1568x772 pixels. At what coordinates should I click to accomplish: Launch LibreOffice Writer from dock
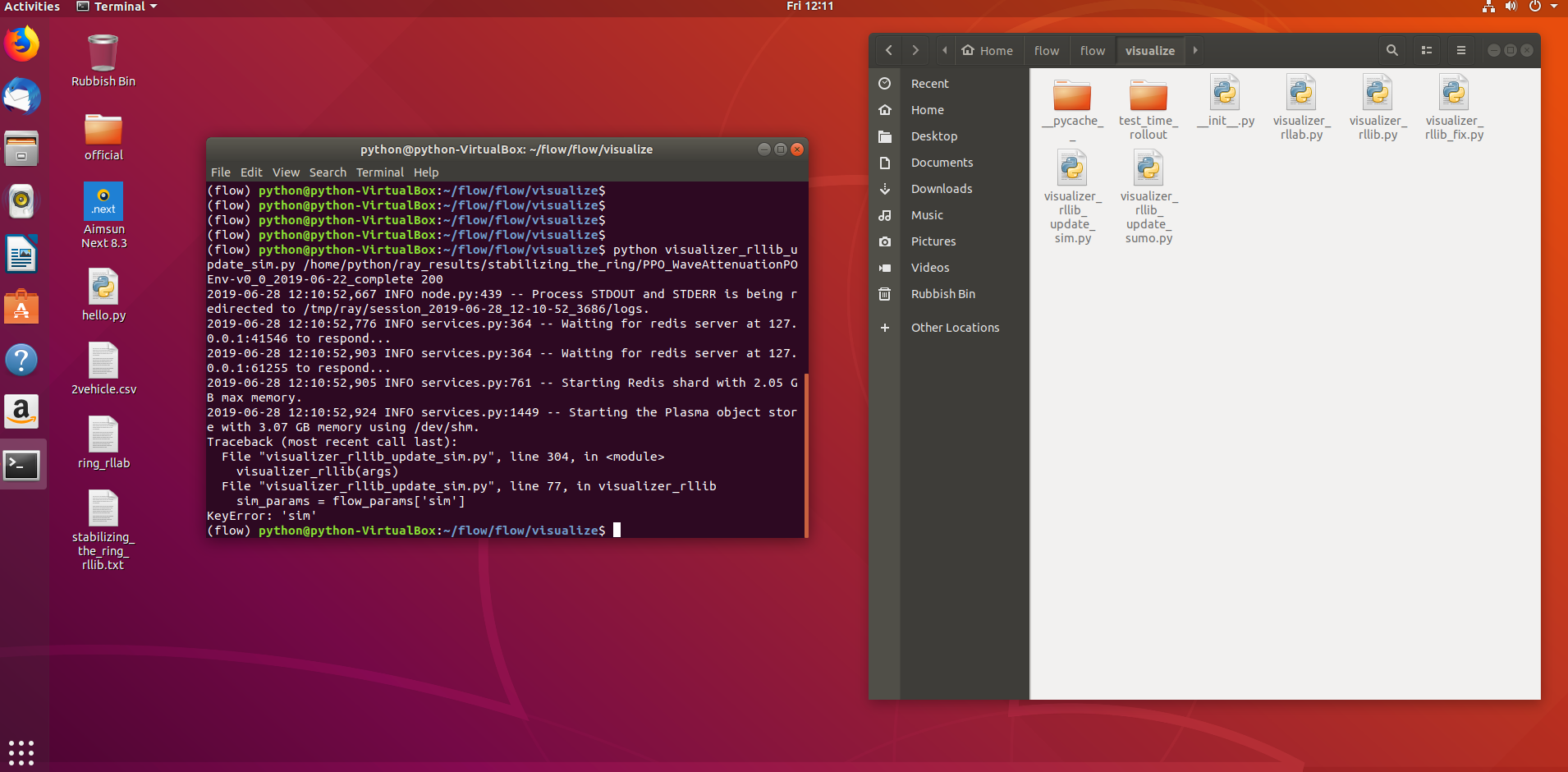[22, 254]
